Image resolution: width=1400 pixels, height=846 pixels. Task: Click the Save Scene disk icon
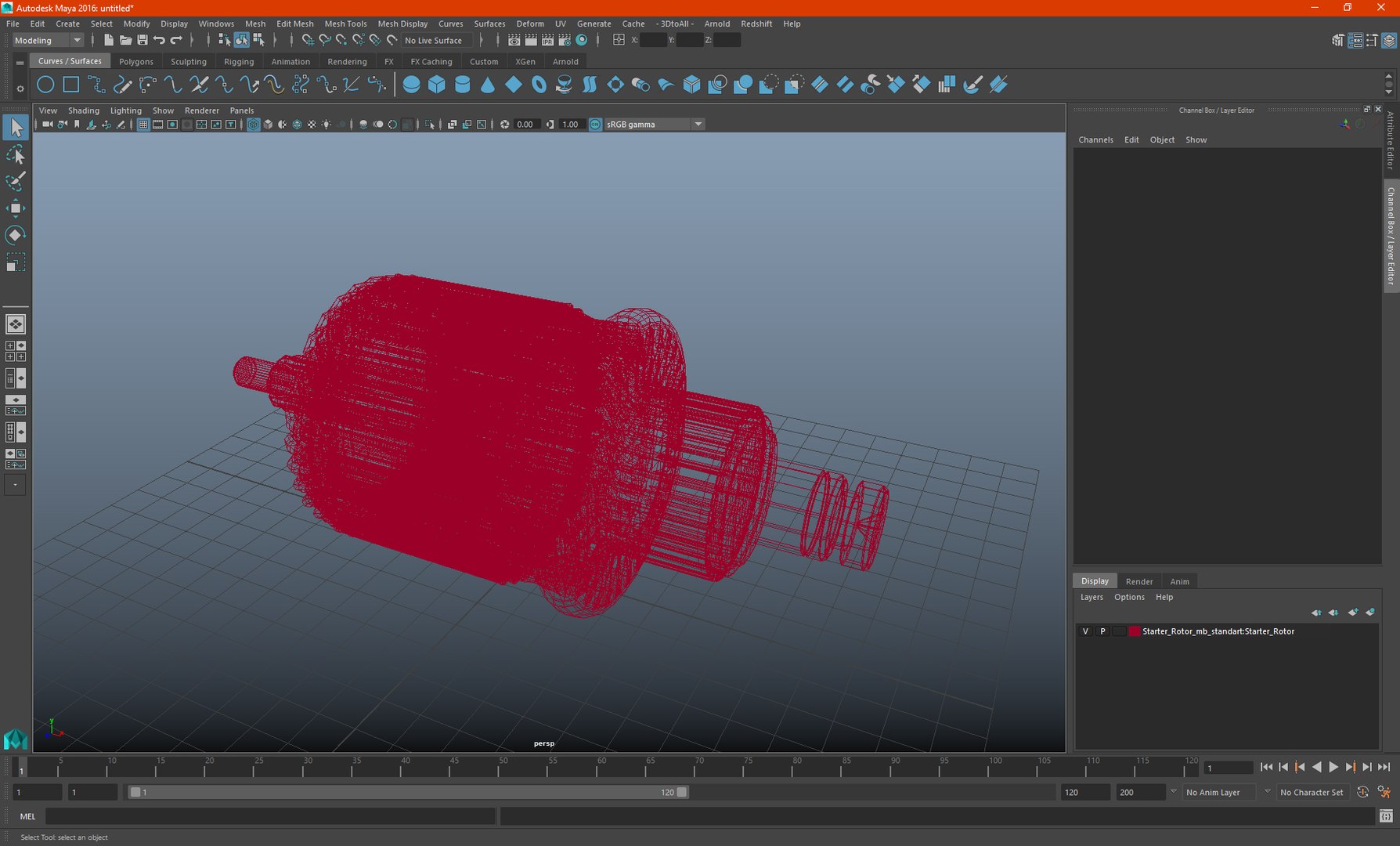coord(143,40)
